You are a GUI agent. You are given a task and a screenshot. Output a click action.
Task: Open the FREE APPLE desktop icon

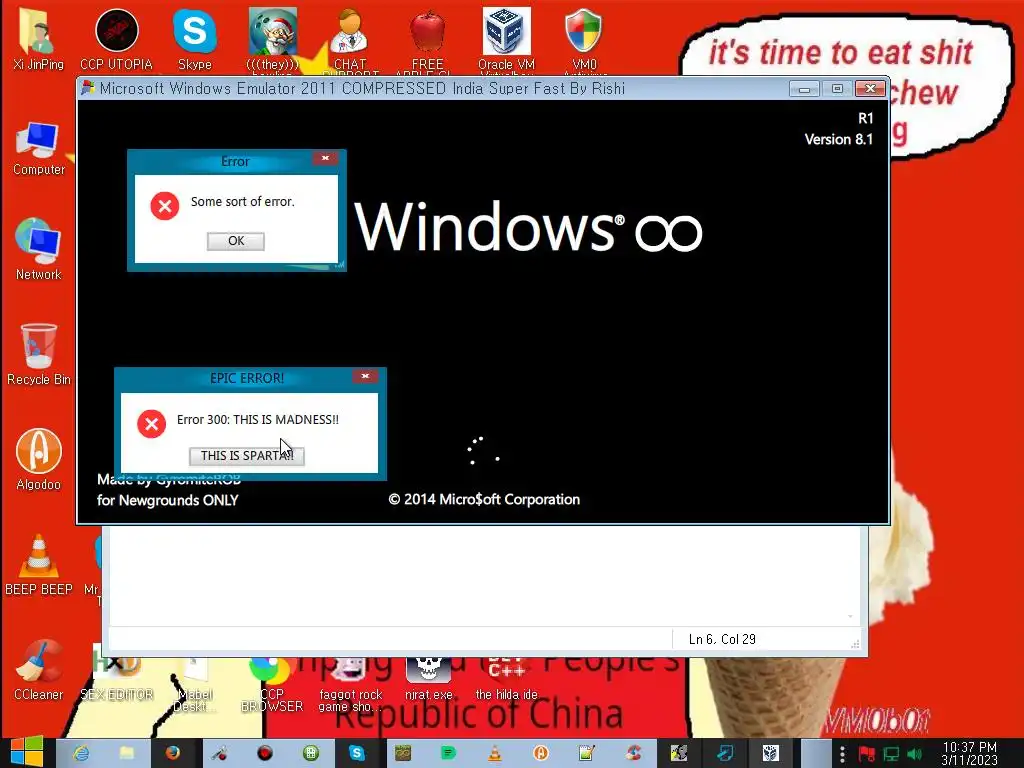point(428,38)
